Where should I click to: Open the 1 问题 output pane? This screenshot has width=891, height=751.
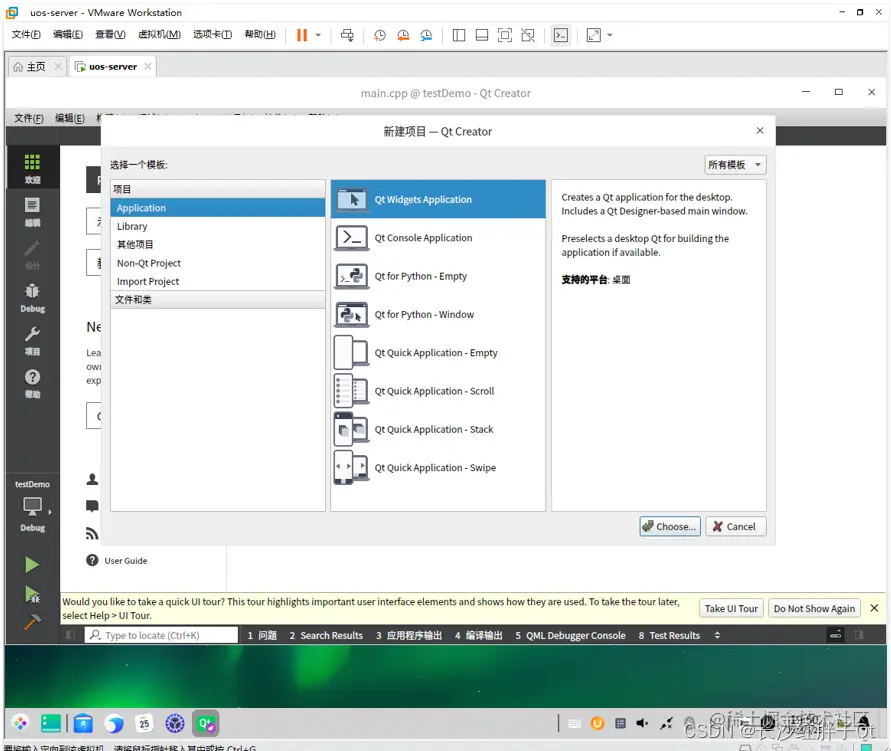click(x=262, y=635)
